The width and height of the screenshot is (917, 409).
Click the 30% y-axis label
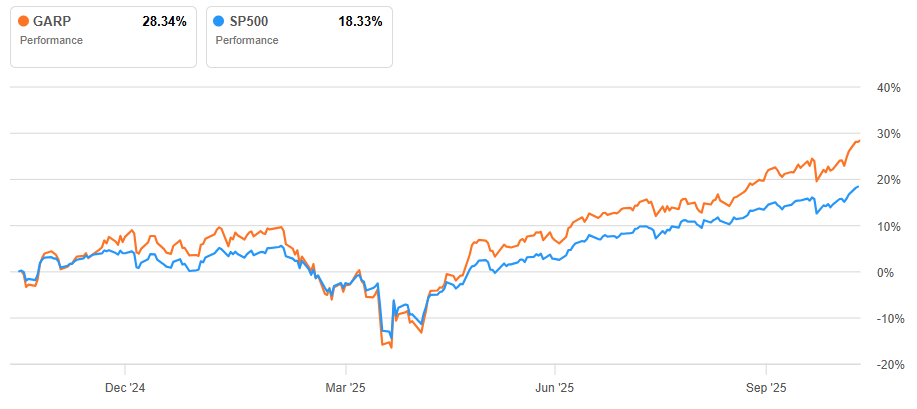(x=889, y=134)
